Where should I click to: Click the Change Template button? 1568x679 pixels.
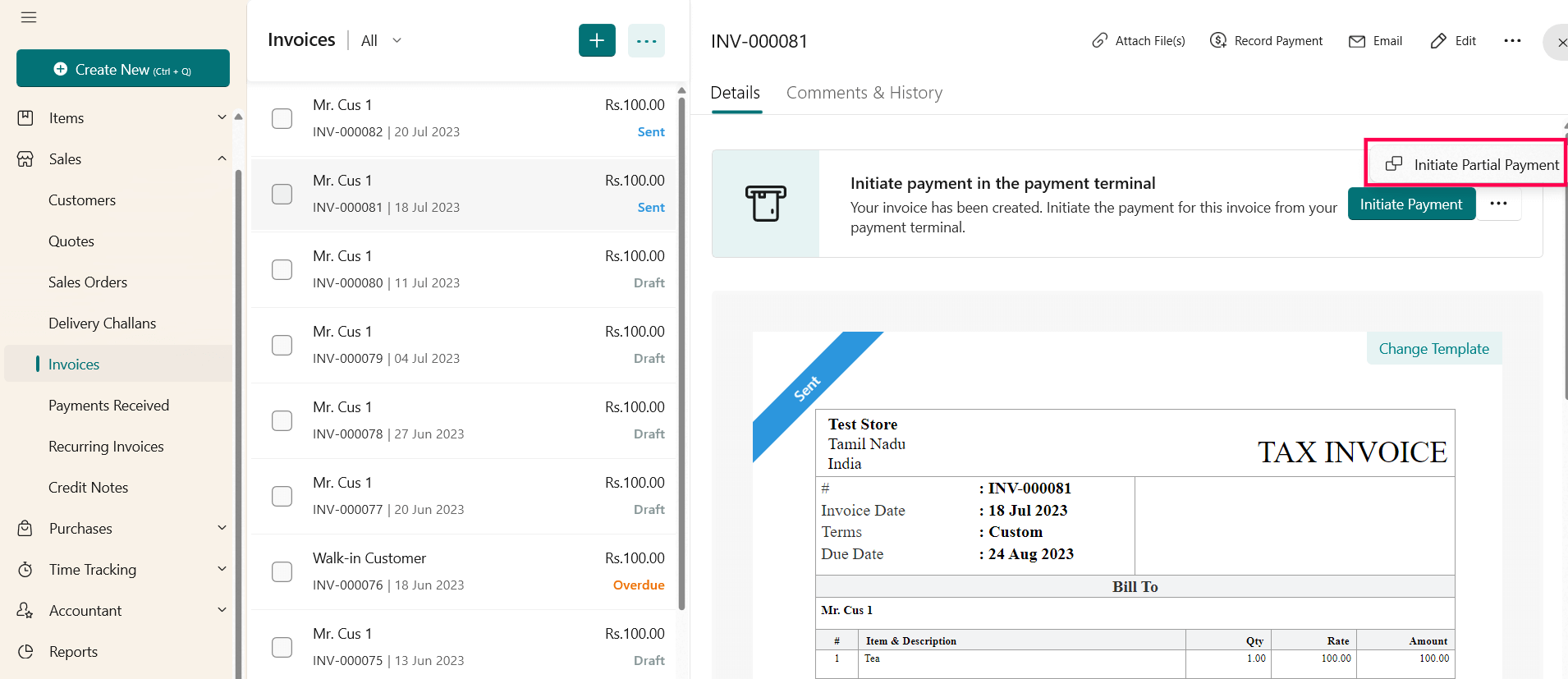point(1433,349)
